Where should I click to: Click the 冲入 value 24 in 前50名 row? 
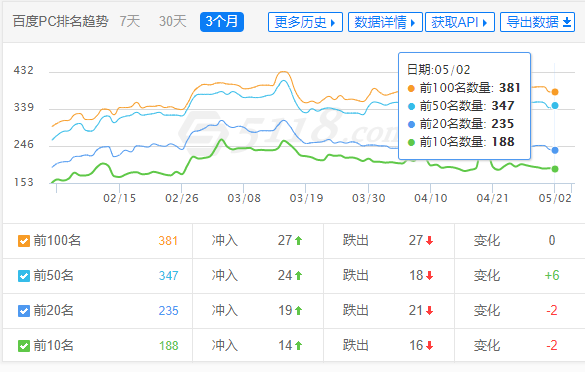tap(285, 275)
